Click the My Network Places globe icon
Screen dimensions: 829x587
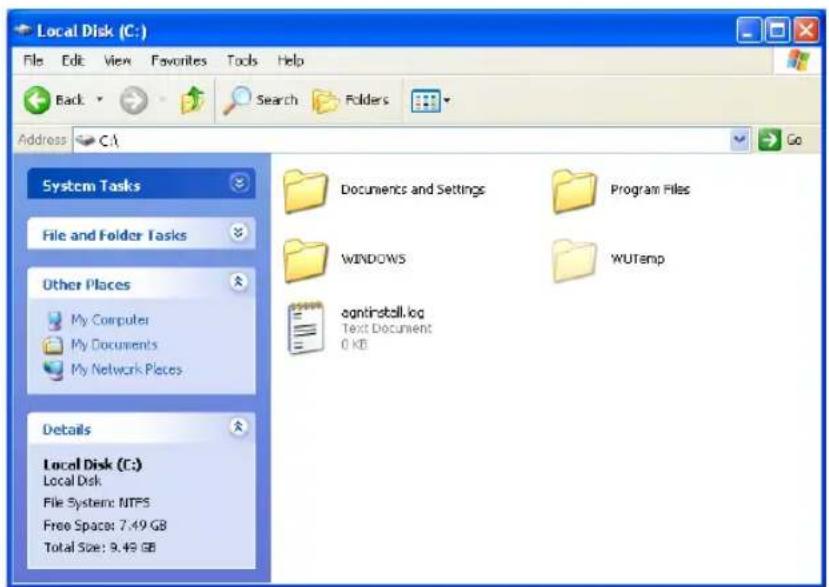click(x=53, y=370)
